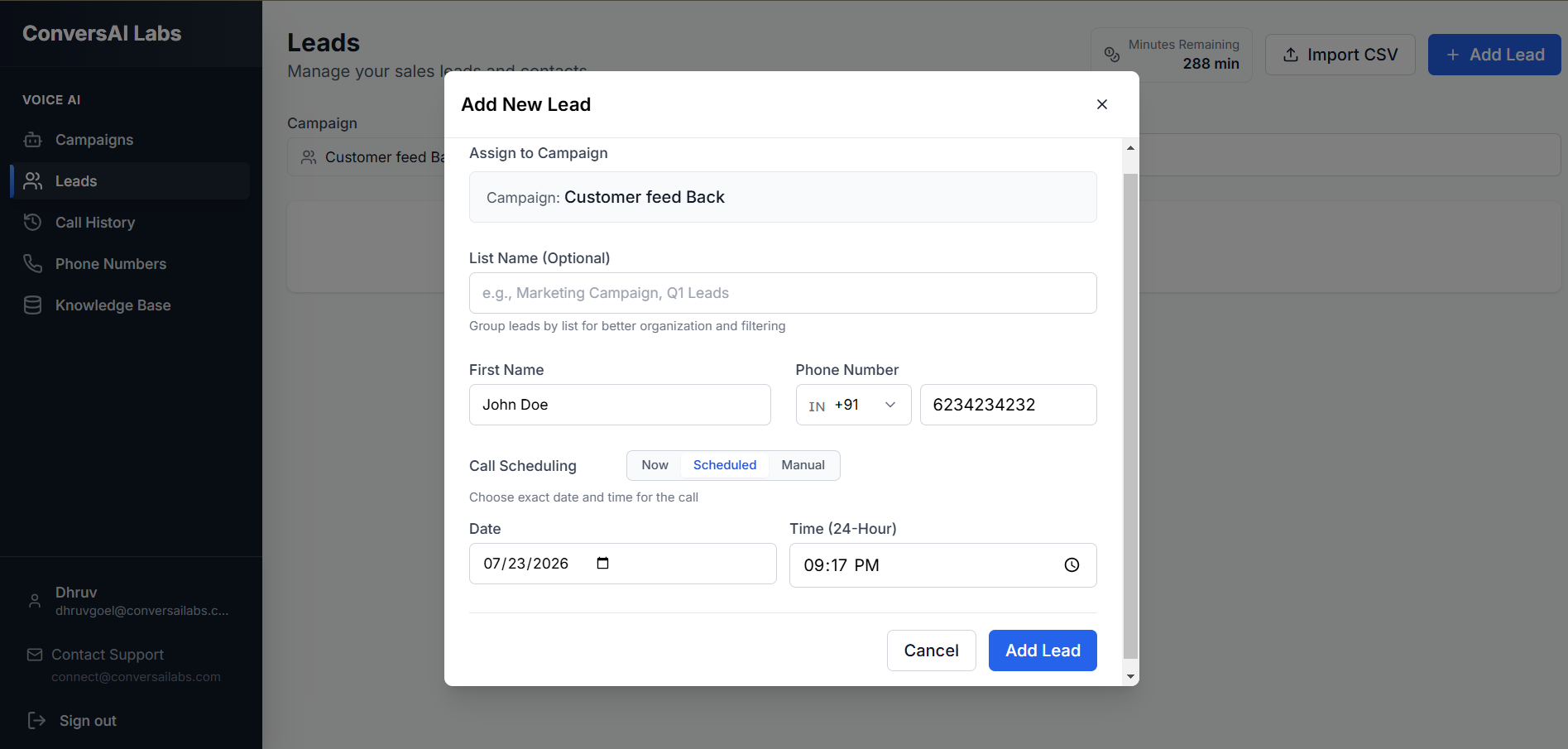Viewport: 1568px width, 749px height.
Task: Click the phone number field 6234234232
Action: 1008,405
